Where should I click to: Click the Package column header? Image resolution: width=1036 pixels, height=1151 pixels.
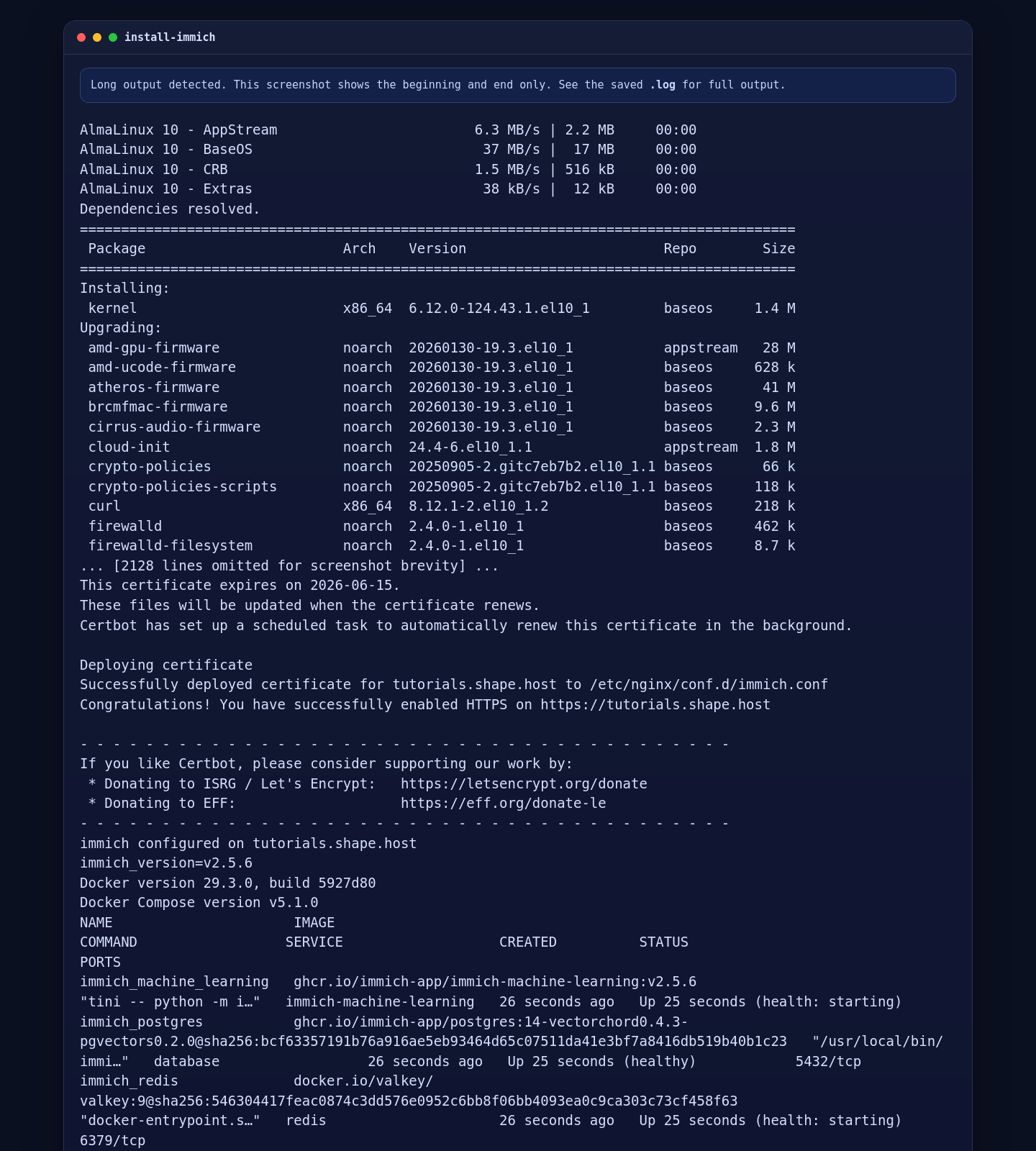point(117,249)
